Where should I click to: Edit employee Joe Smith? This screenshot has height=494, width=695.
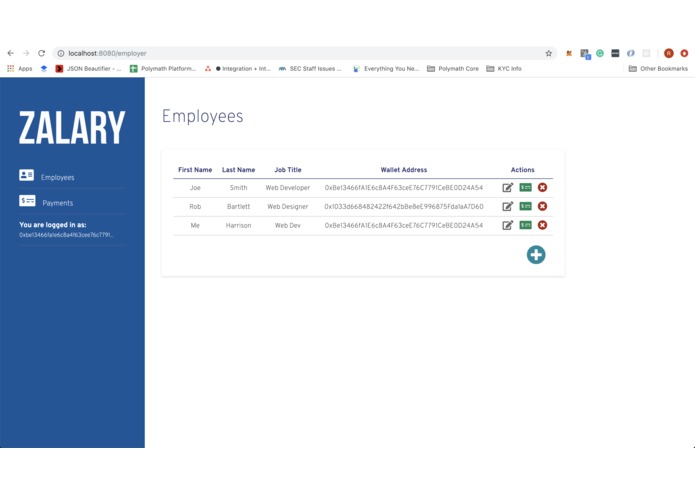(508, 187)
